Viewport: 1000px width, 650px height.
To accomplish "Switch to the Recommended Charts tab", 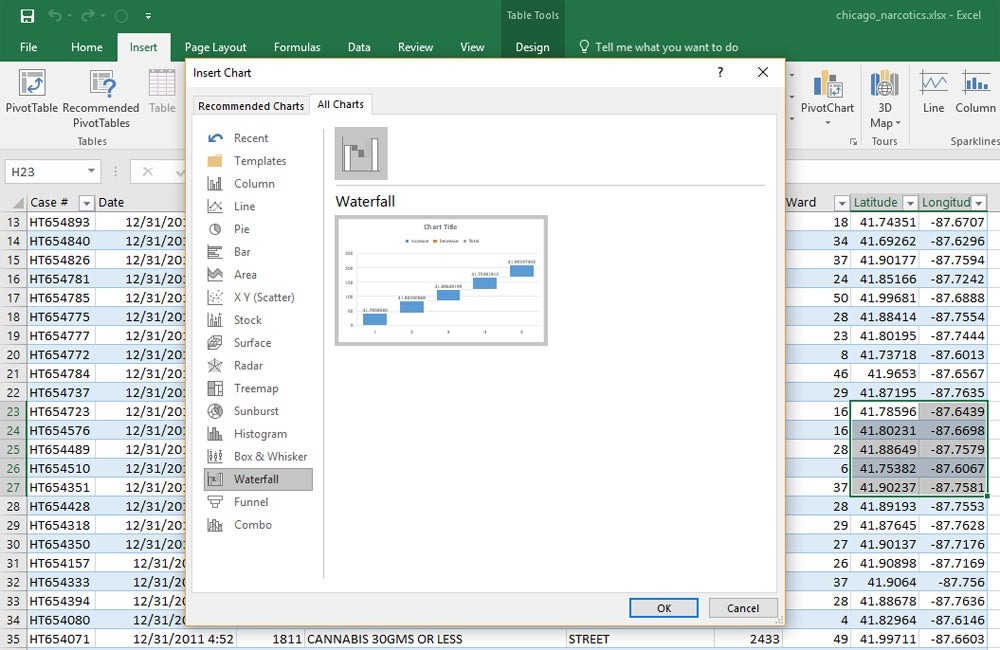I will 250,106.
